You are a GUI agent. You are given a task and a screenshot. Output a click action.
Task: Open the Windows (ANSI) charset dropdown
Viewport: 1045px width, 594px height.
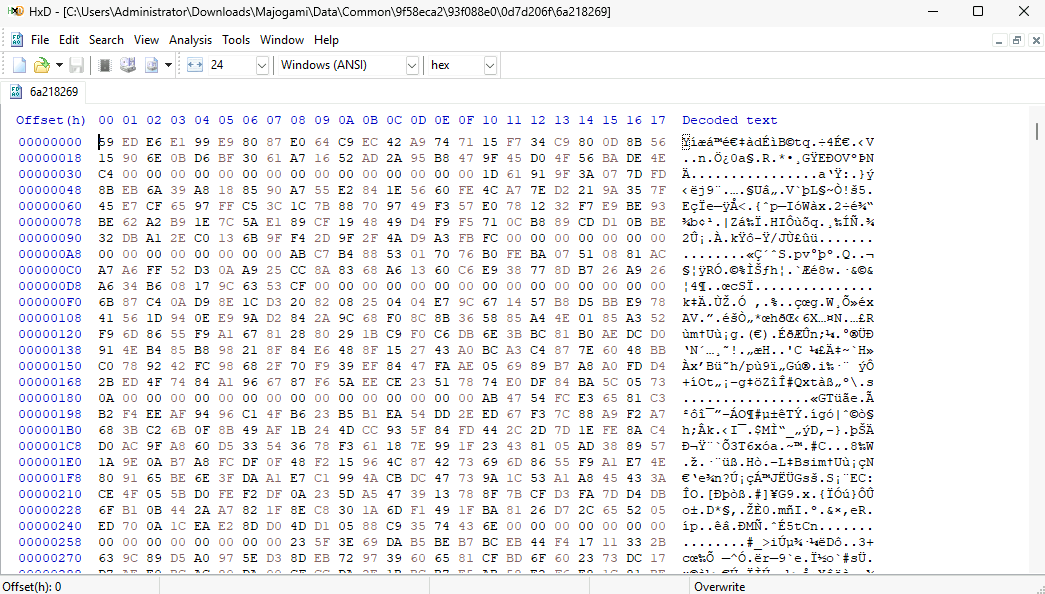click(x=412, y=65)
